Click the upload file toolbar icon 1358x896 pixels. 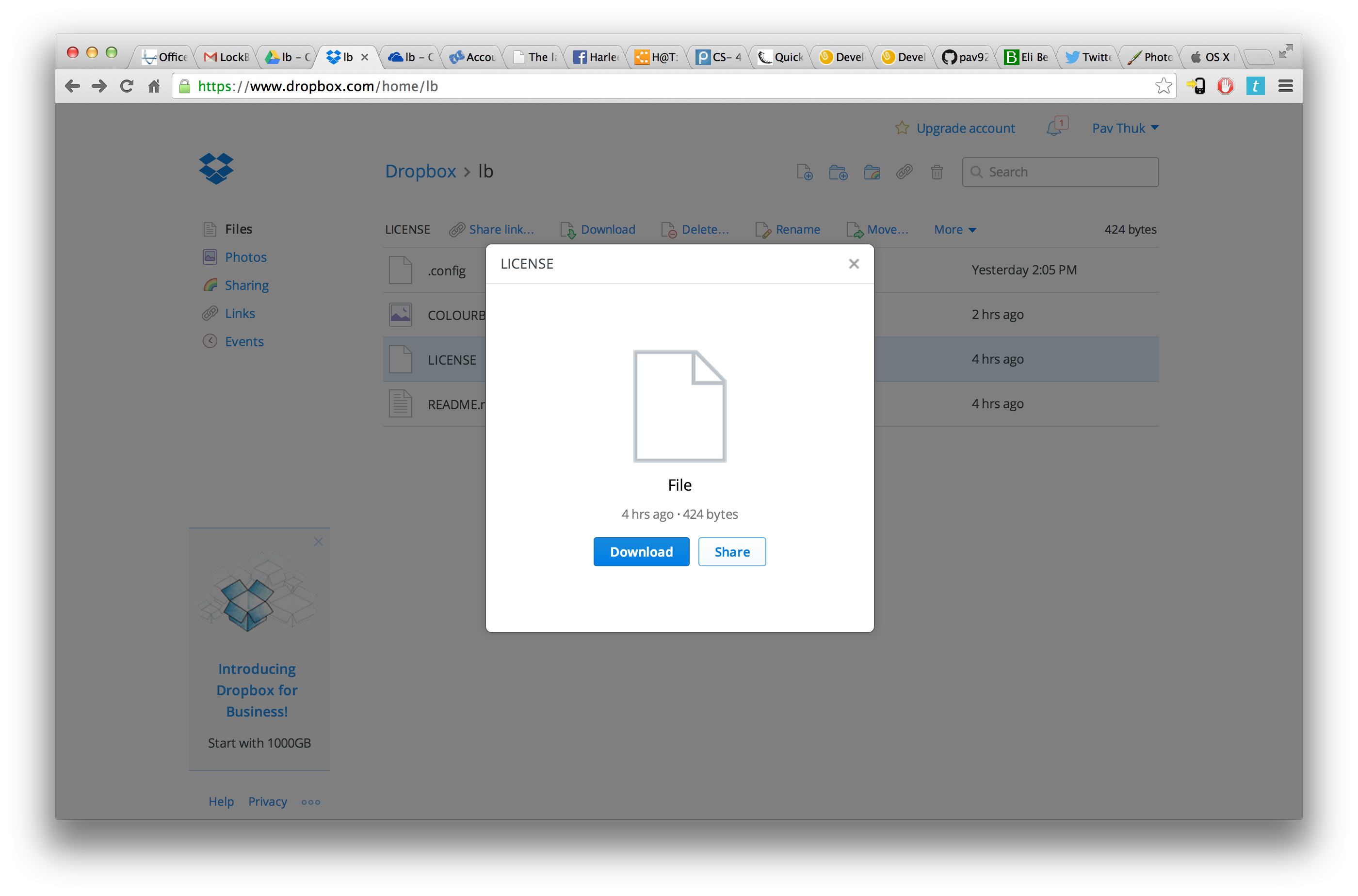(x=805, y=172)
